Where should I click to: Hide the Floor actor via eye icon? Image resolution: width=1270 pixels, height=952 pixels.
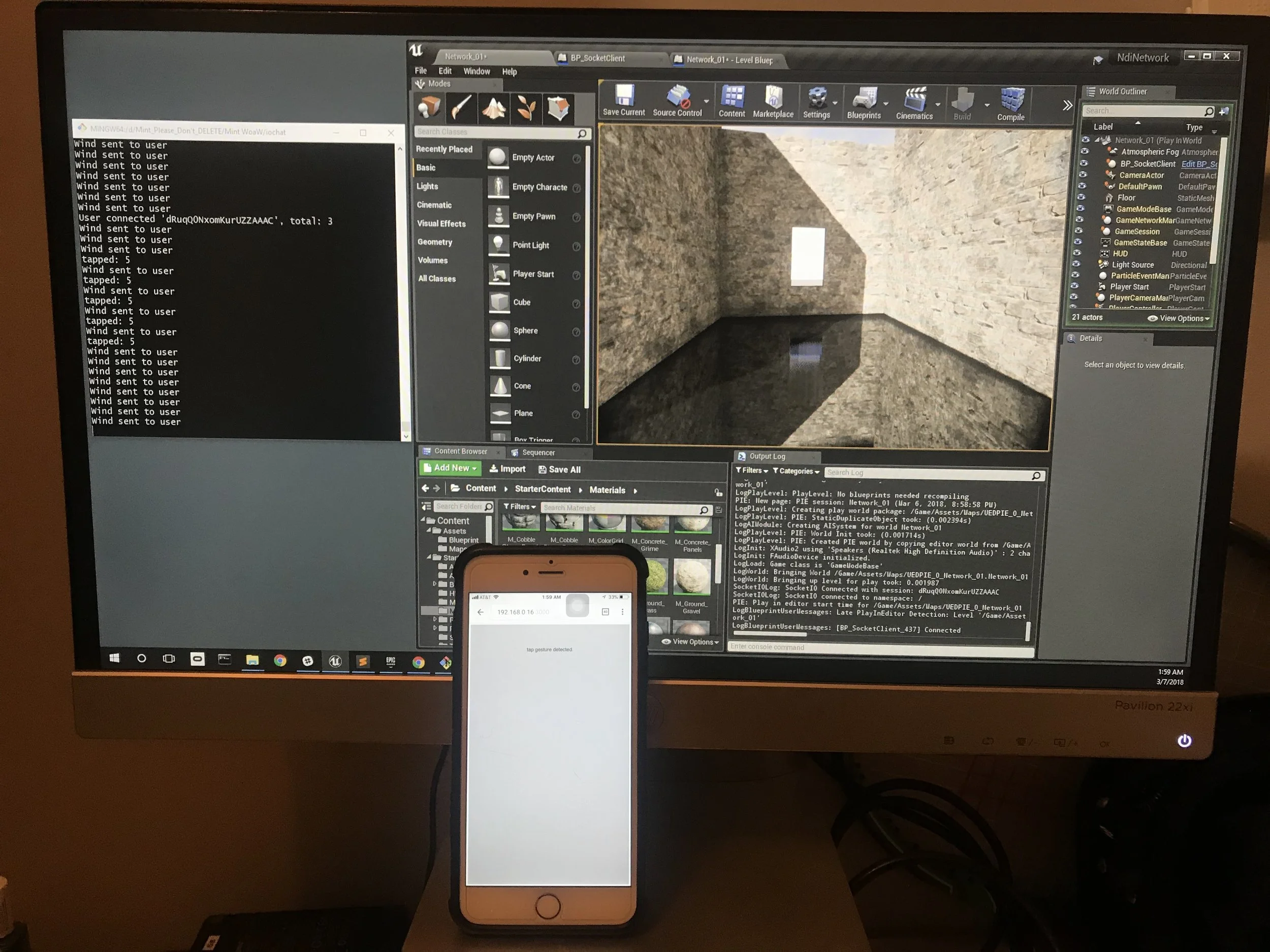point(1082,197)
